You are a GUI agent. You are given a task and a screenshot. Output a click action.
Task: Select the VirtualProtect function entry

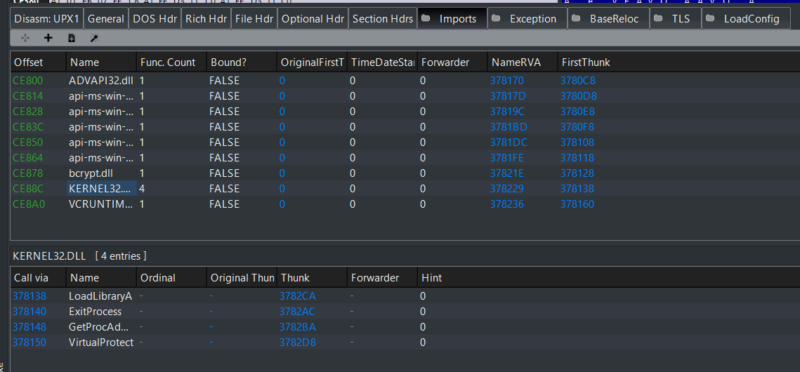click(400, 342)
